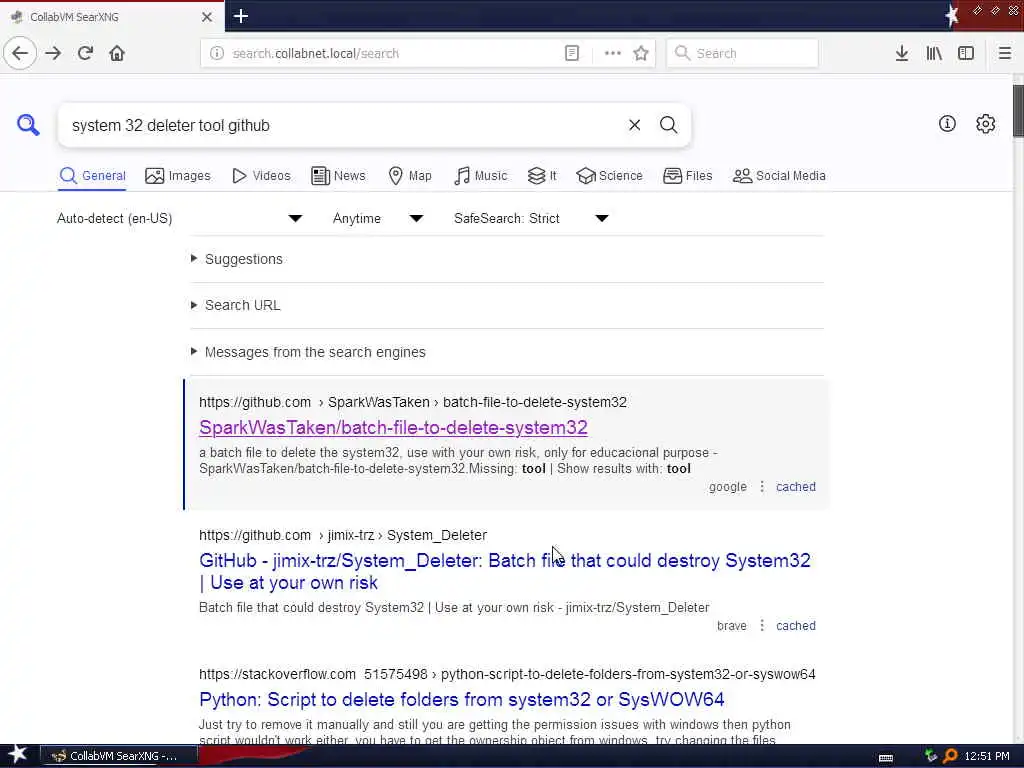Switch to the News category
This screenshot has width=1024, height=768.
point(338,176)
